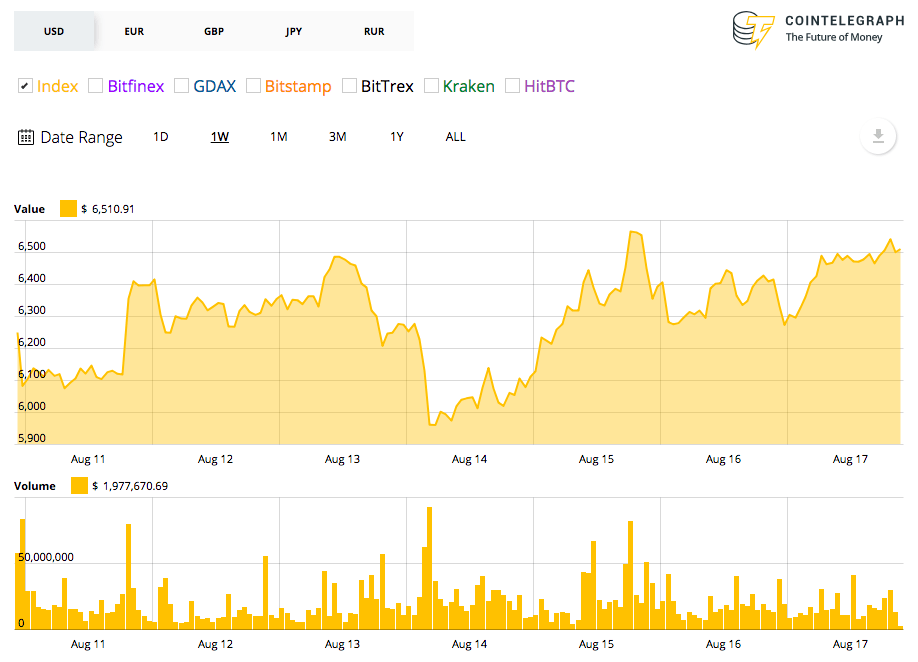Enable the GDAX checkbox
918x662 pixels.
point(181,86)
